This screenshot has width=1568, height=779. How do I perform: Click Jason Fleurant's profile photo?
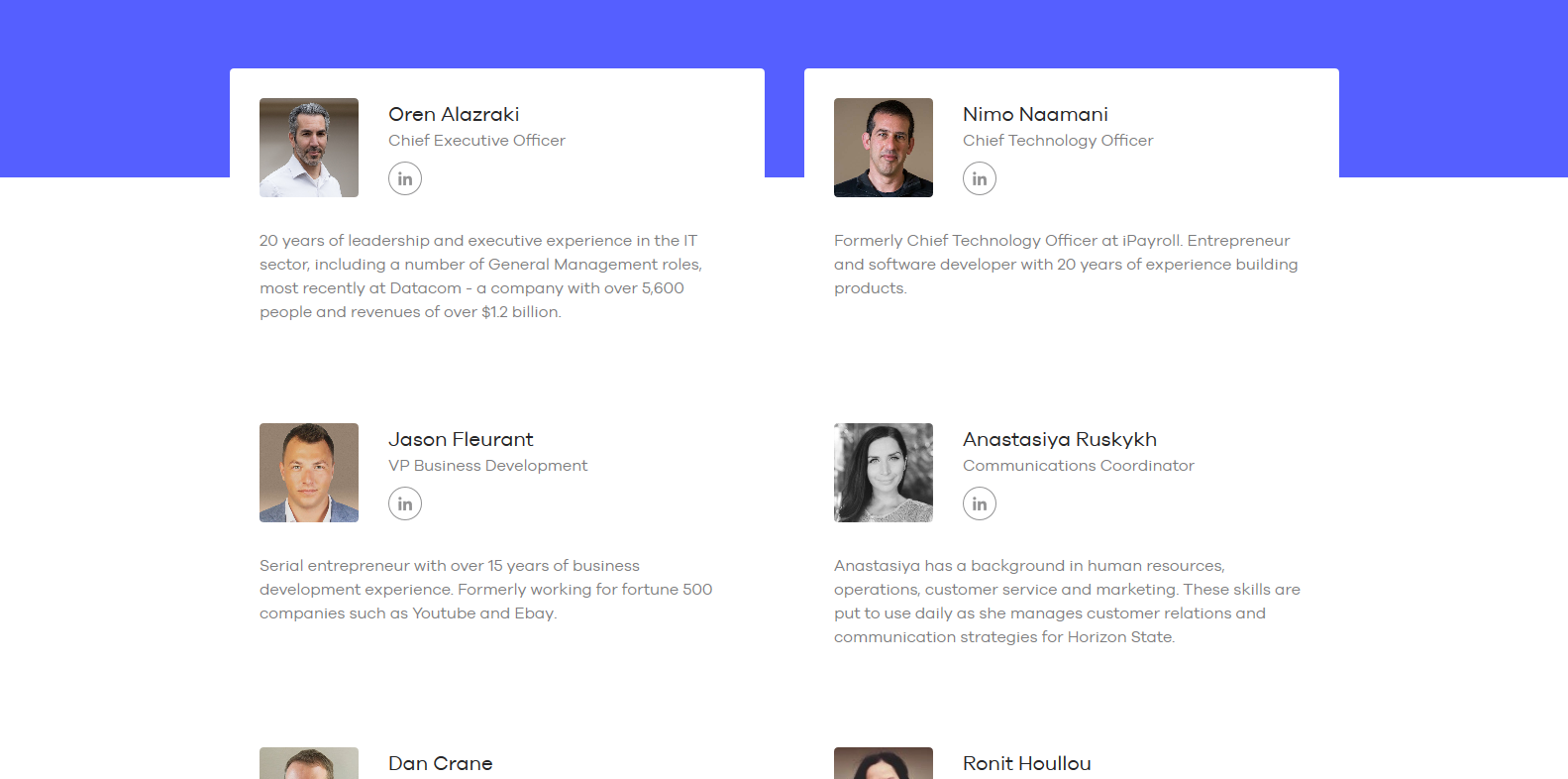click(309, 473)
